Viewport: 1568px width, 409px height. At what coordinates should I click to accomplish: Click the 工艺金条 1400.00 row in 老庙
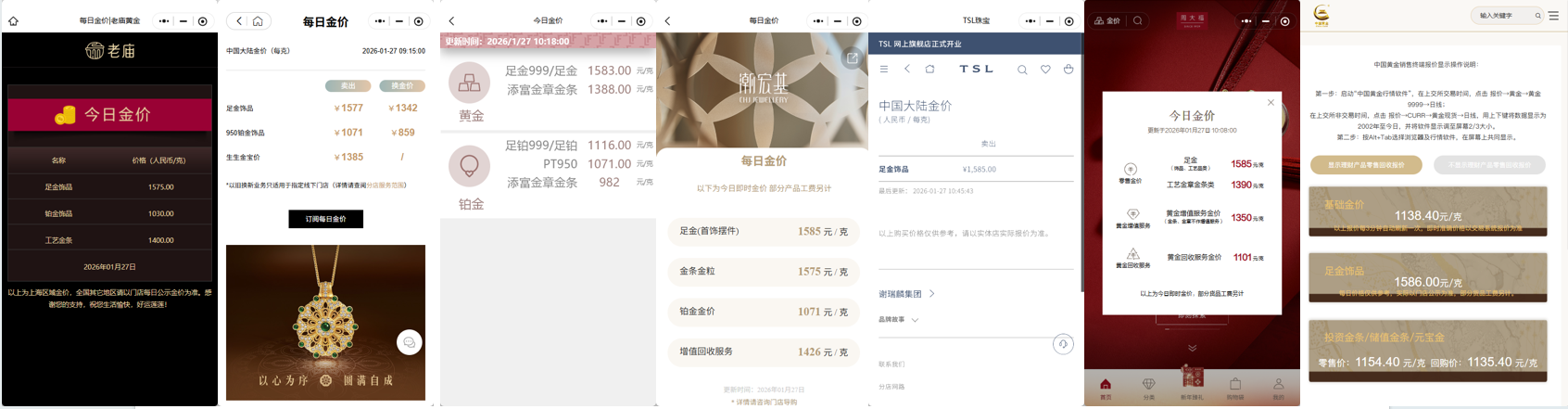109,240
